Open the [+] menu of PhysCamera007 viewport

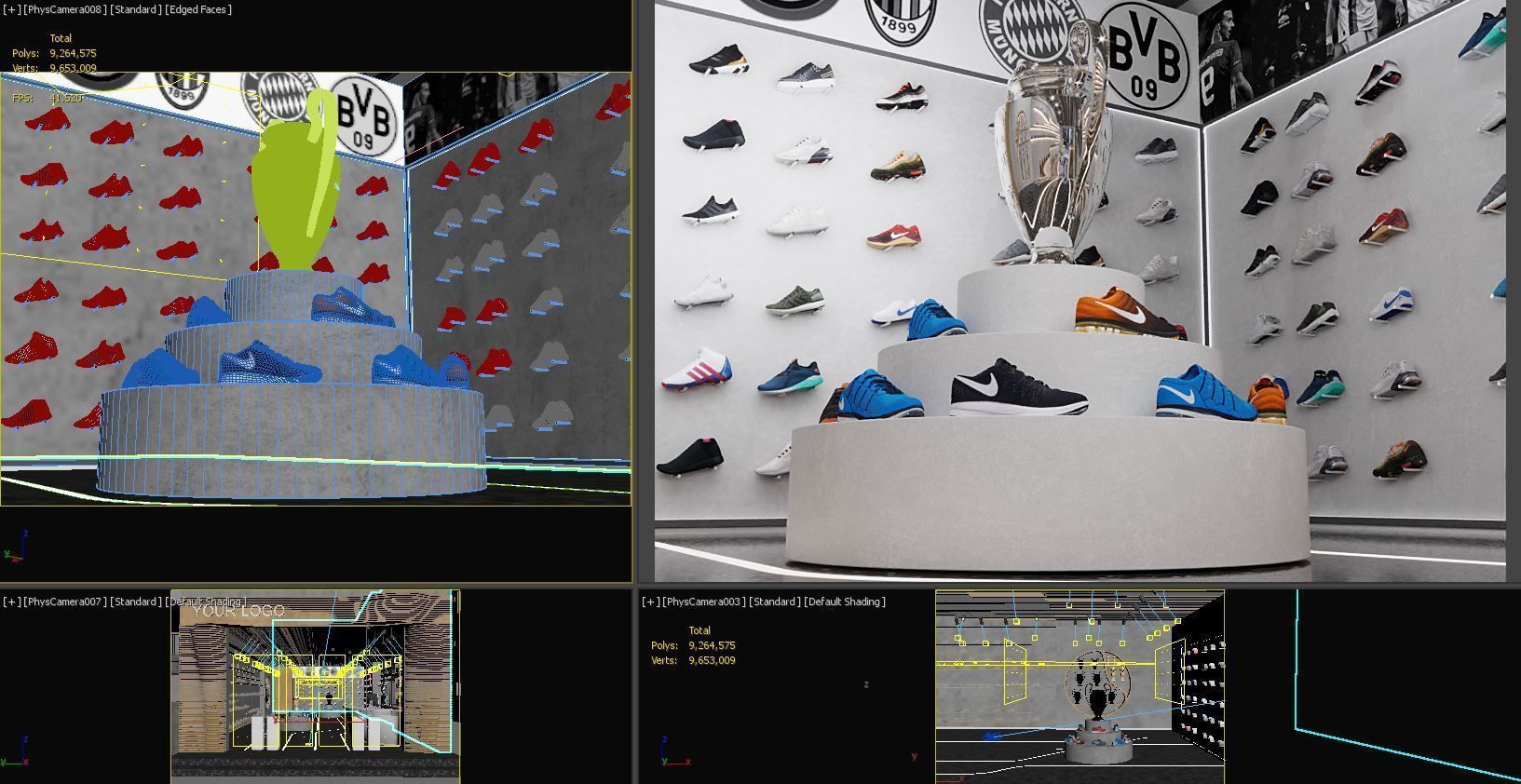point(11,602)
